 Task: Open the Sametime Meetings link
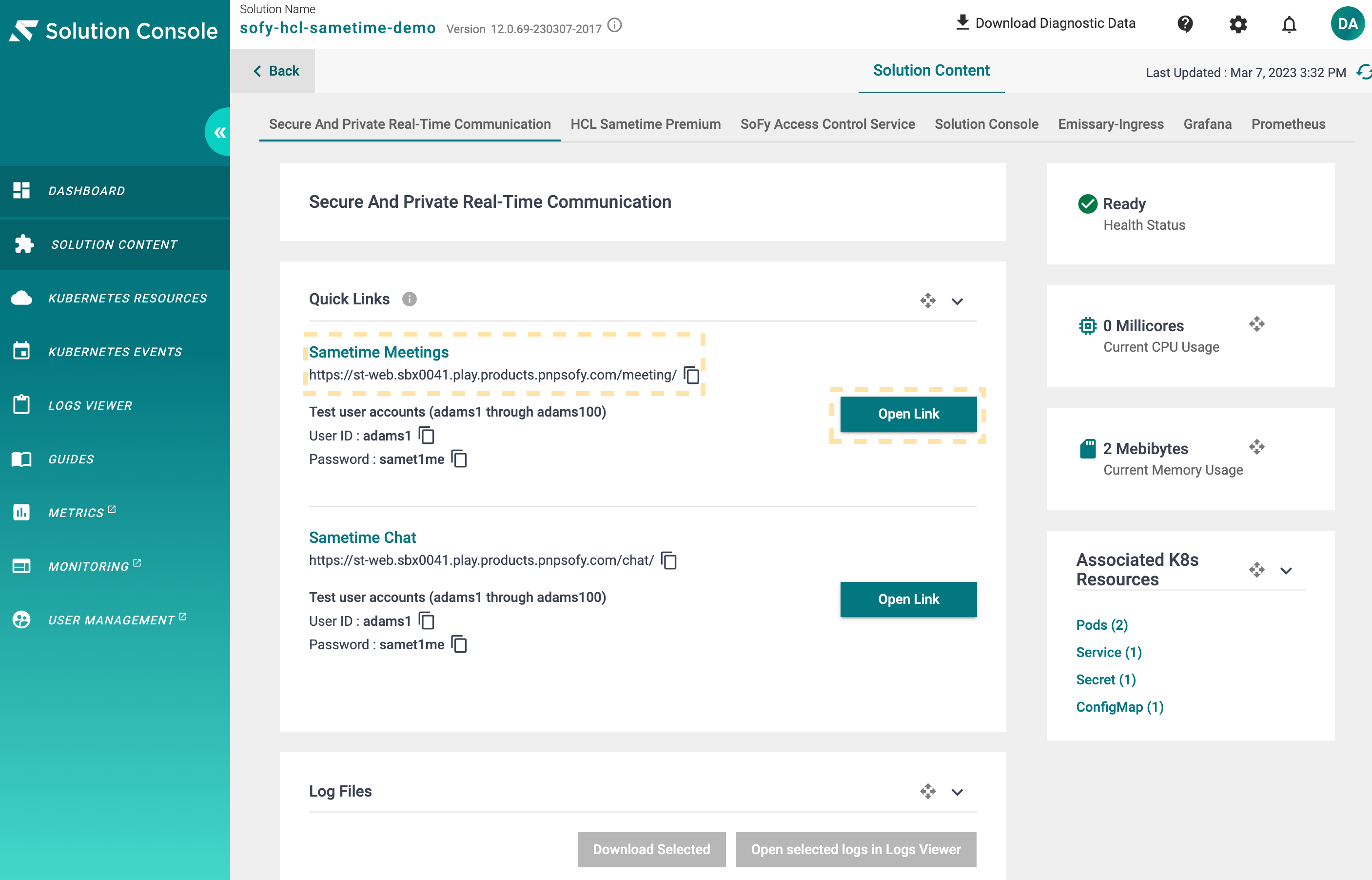pyautogui.click(x=379, y=352)
